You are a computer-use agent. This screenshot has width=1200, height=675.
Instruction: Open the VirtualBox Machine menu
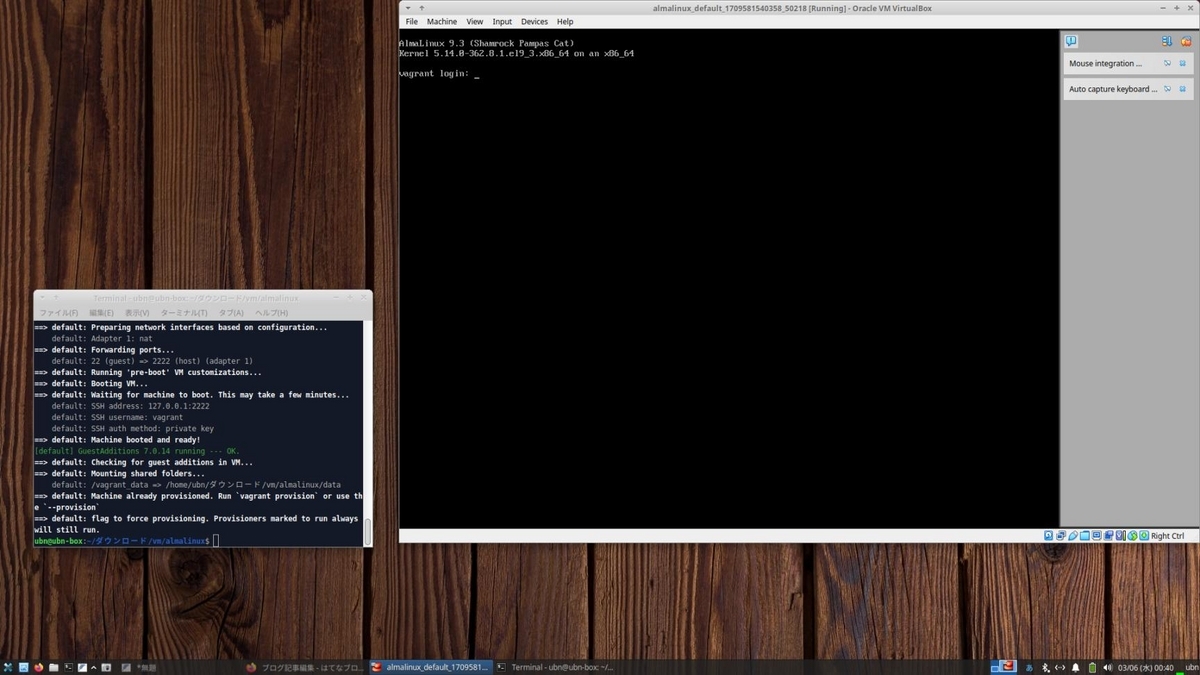(442, 21)
